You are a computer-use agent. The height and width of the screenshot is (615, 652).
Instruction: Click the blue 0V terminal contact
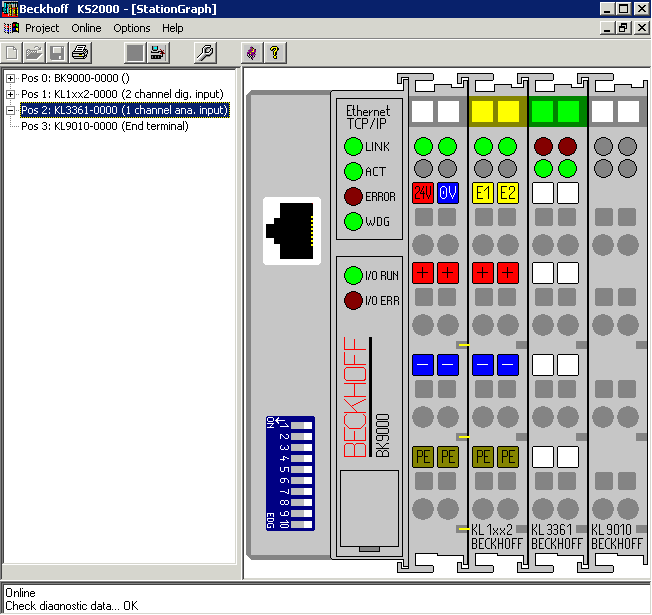[448, 193]
